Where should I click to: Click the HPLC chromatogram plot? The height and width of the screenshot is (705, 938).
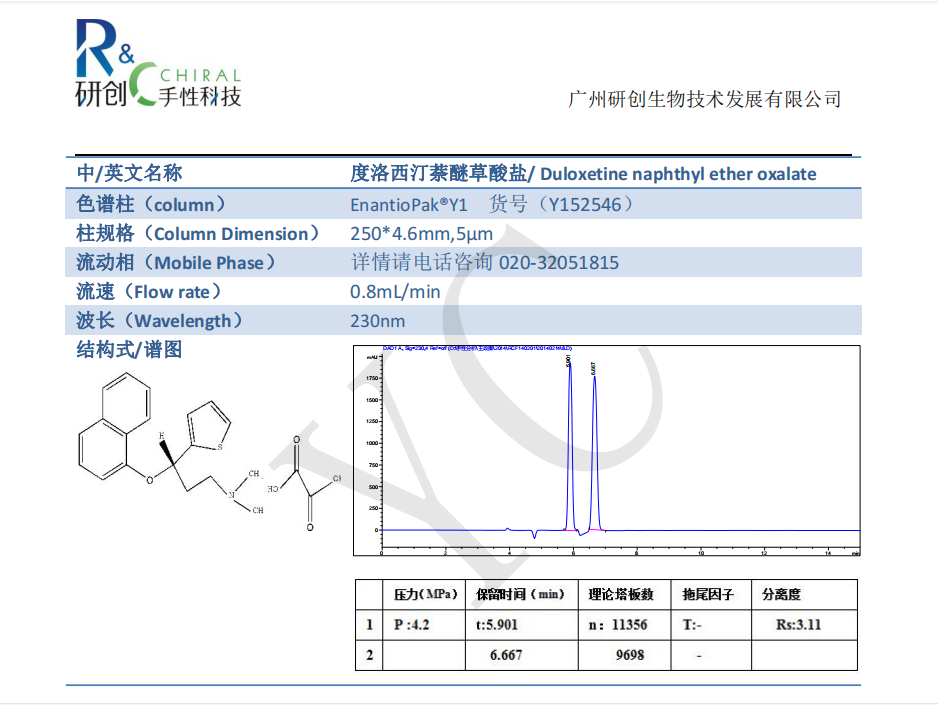[x=607, y=450]
